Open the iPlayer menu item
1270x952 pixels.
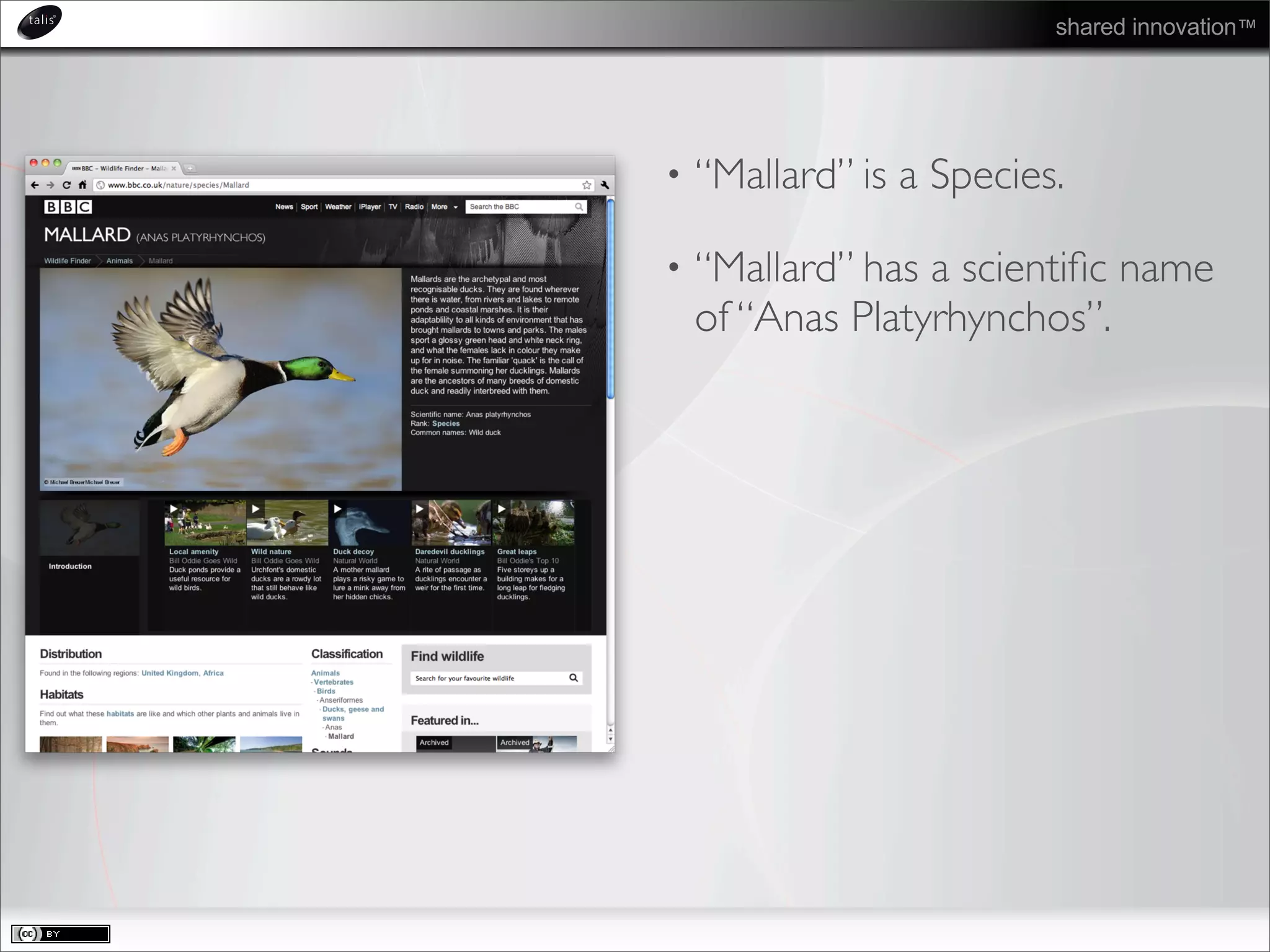coord(370,207)
